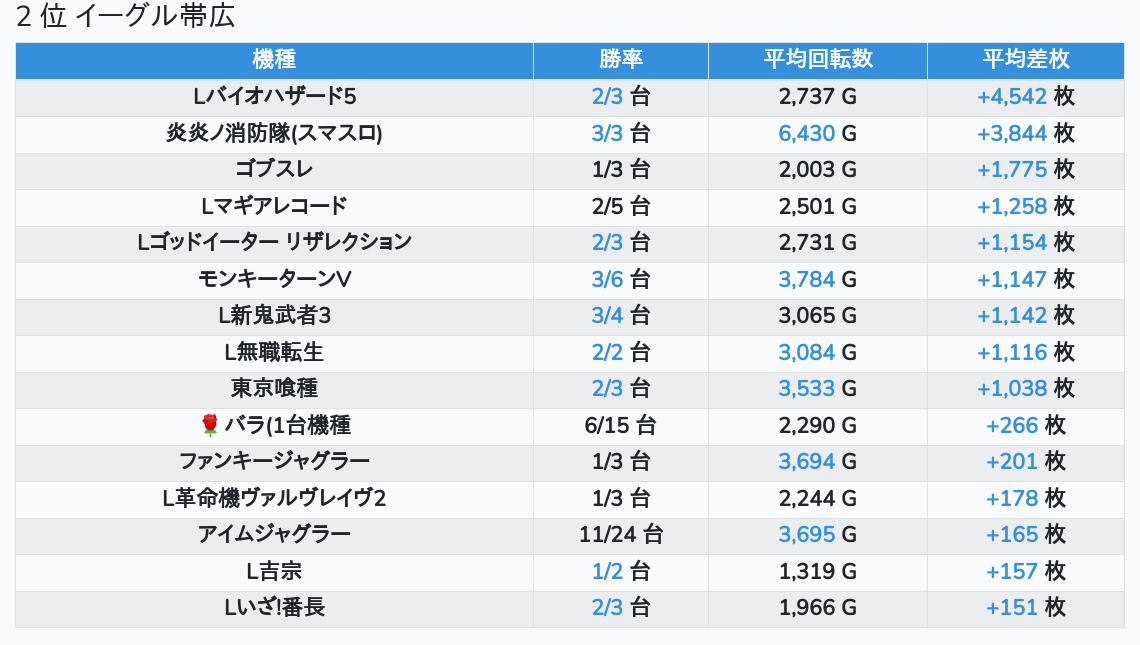This screenshot has height=645, width=1140.
Task: Click the 2位 イーグル帯広 heading
Action: click(x=126, y=17)
